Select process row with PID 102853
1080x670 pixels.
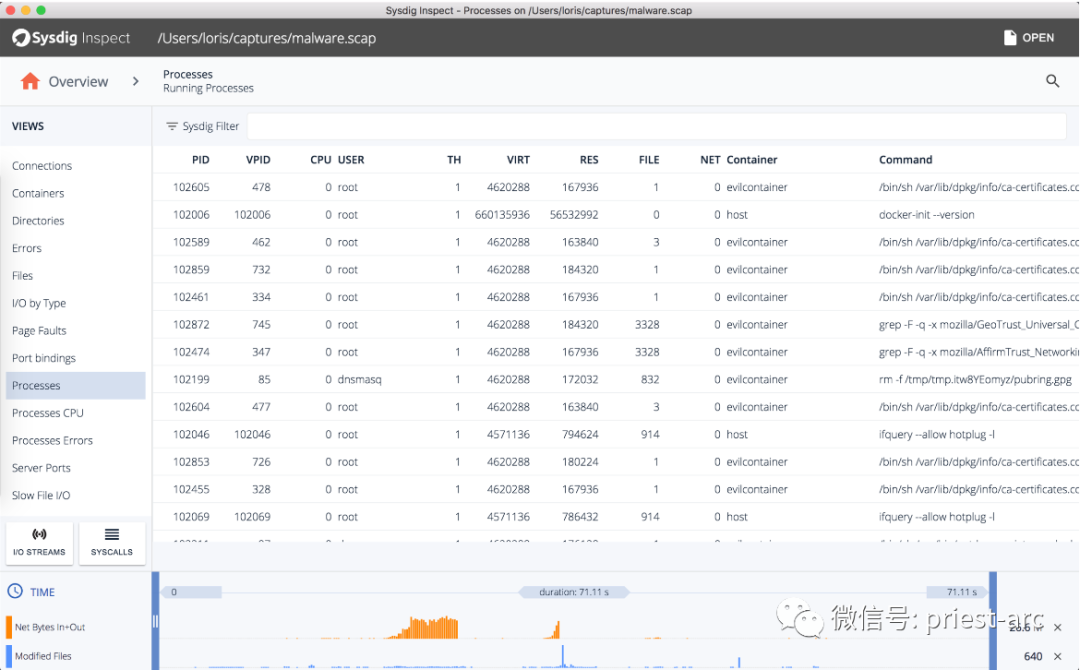click(x=616, y=462)
